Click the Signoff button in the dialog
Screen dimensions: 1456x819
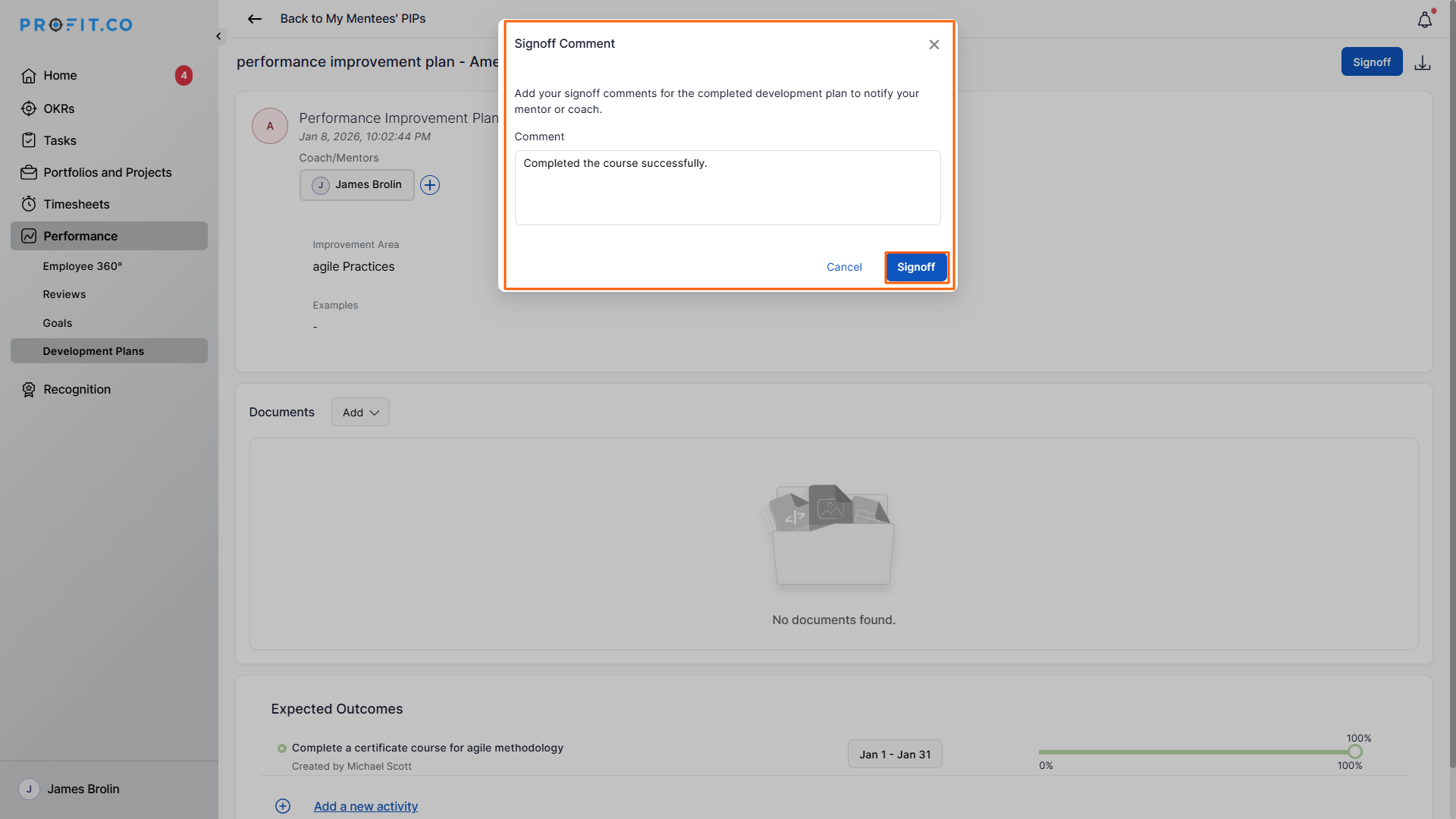pyautogui.click(x=916, y=267)
